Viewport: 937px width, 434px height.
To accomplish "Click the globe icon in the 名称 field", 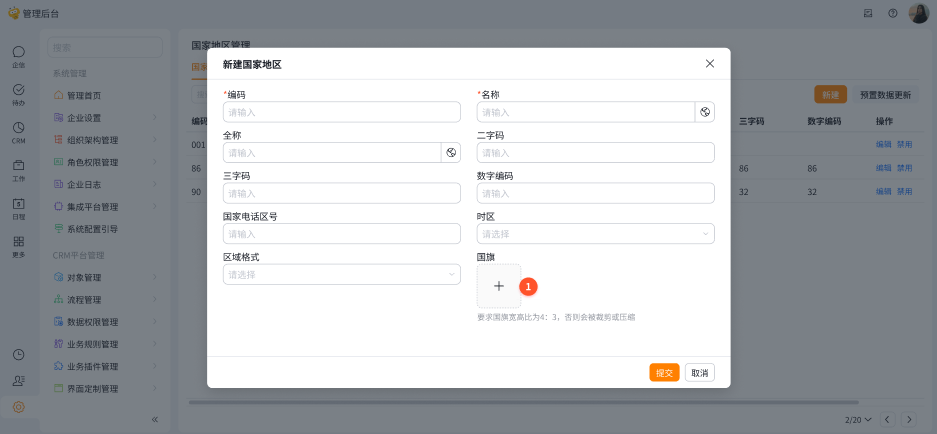I will click(x=705, y=112).
